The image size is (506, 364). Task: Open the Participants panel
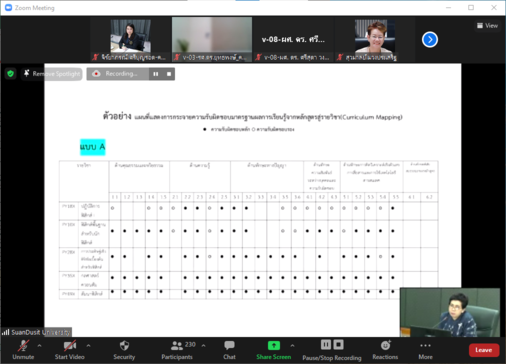[x=177, y=346]
